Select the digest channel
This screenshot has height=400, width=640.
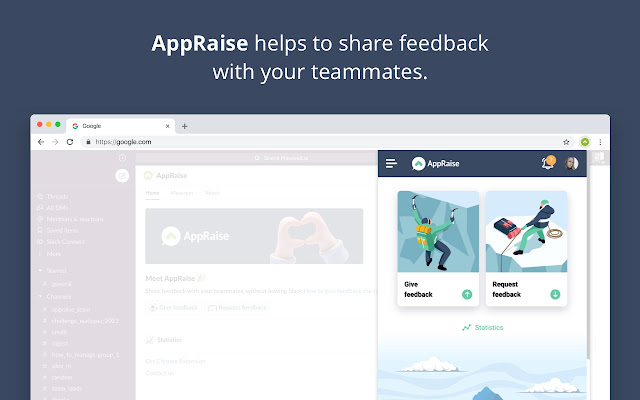(x=56, y=343)
